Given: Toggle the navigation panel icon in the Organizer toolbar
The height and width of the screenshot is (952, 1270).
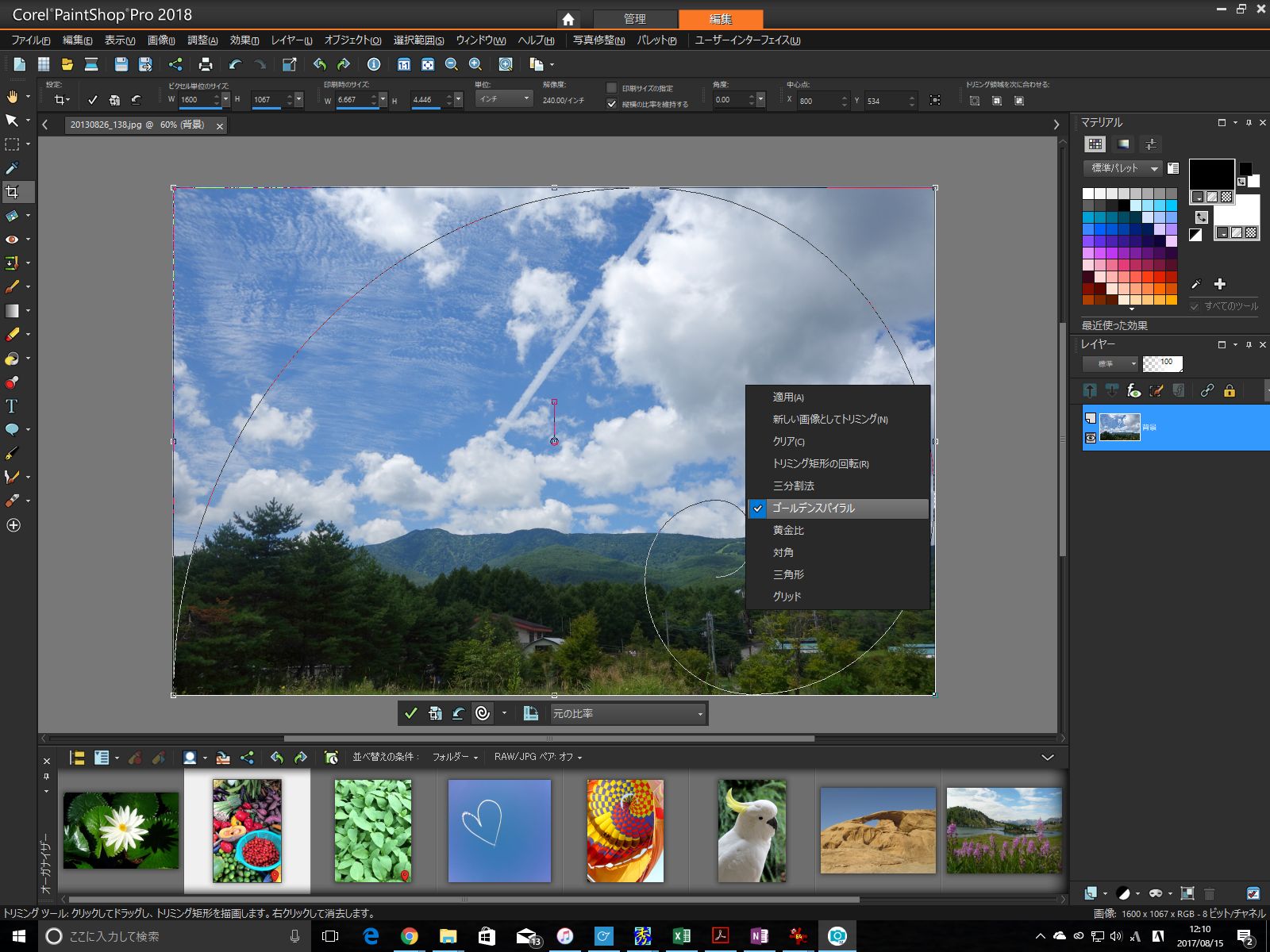Looking at the screenshot, I should click(77, 758).
